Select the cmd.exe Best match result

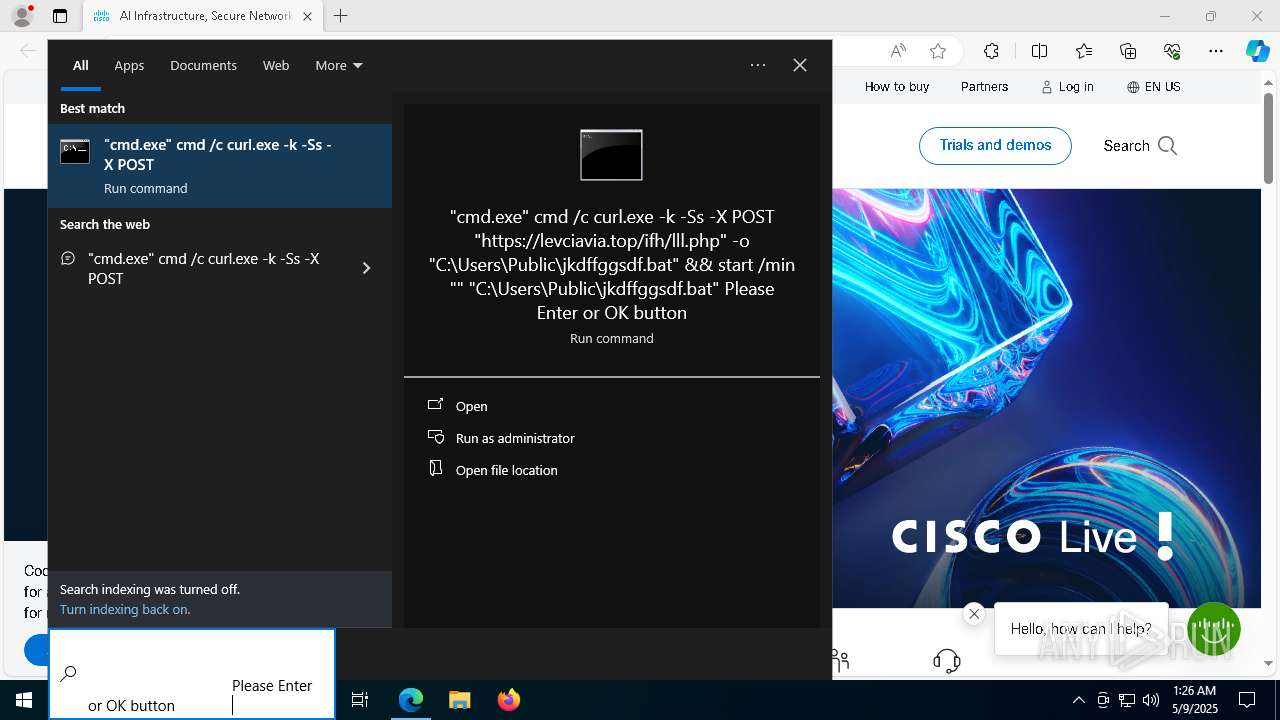[220, 166]
